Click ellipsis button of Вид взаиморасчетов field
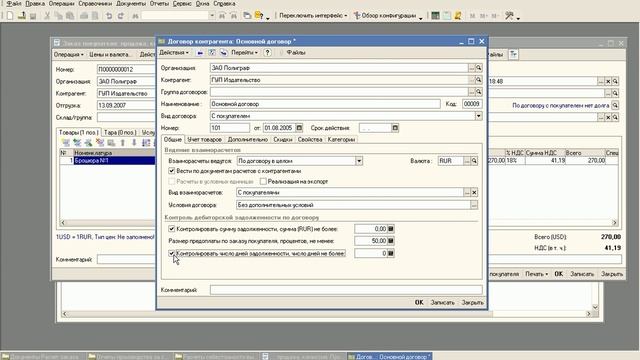The width and height of the screenshot is (640, 360). [x=467, y=192]
